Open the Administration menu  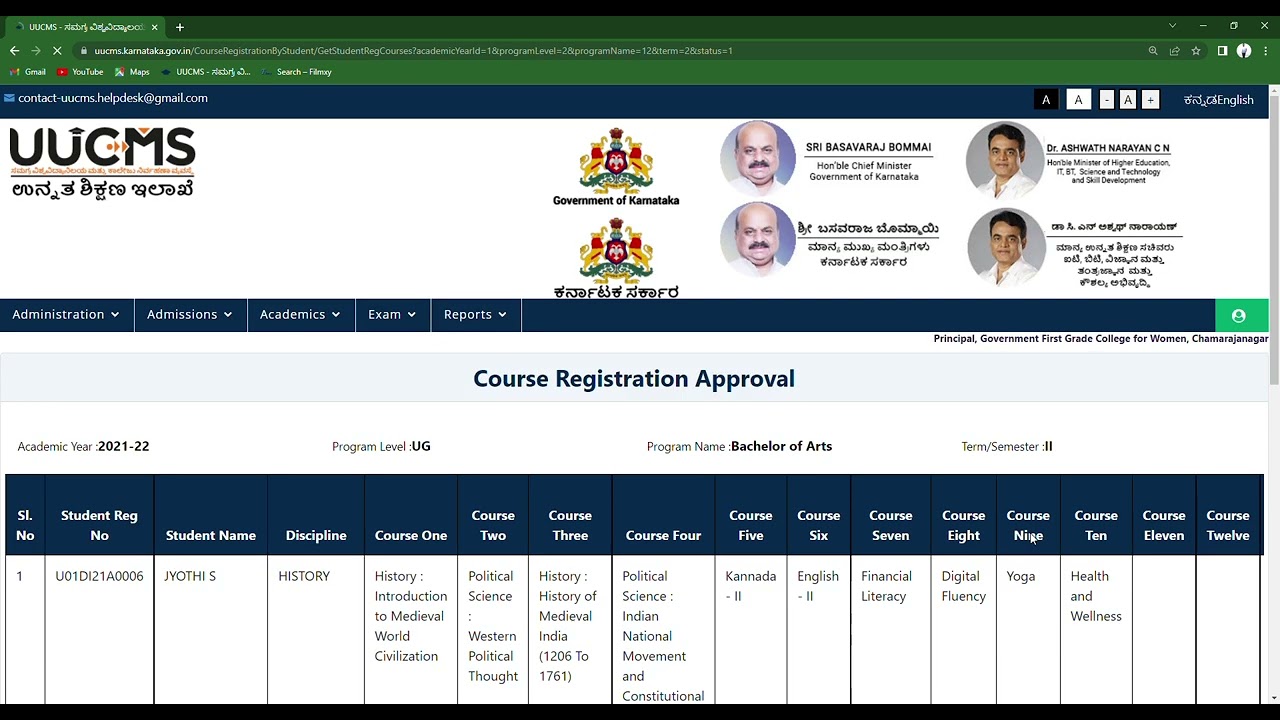click(x=66, y=314)
